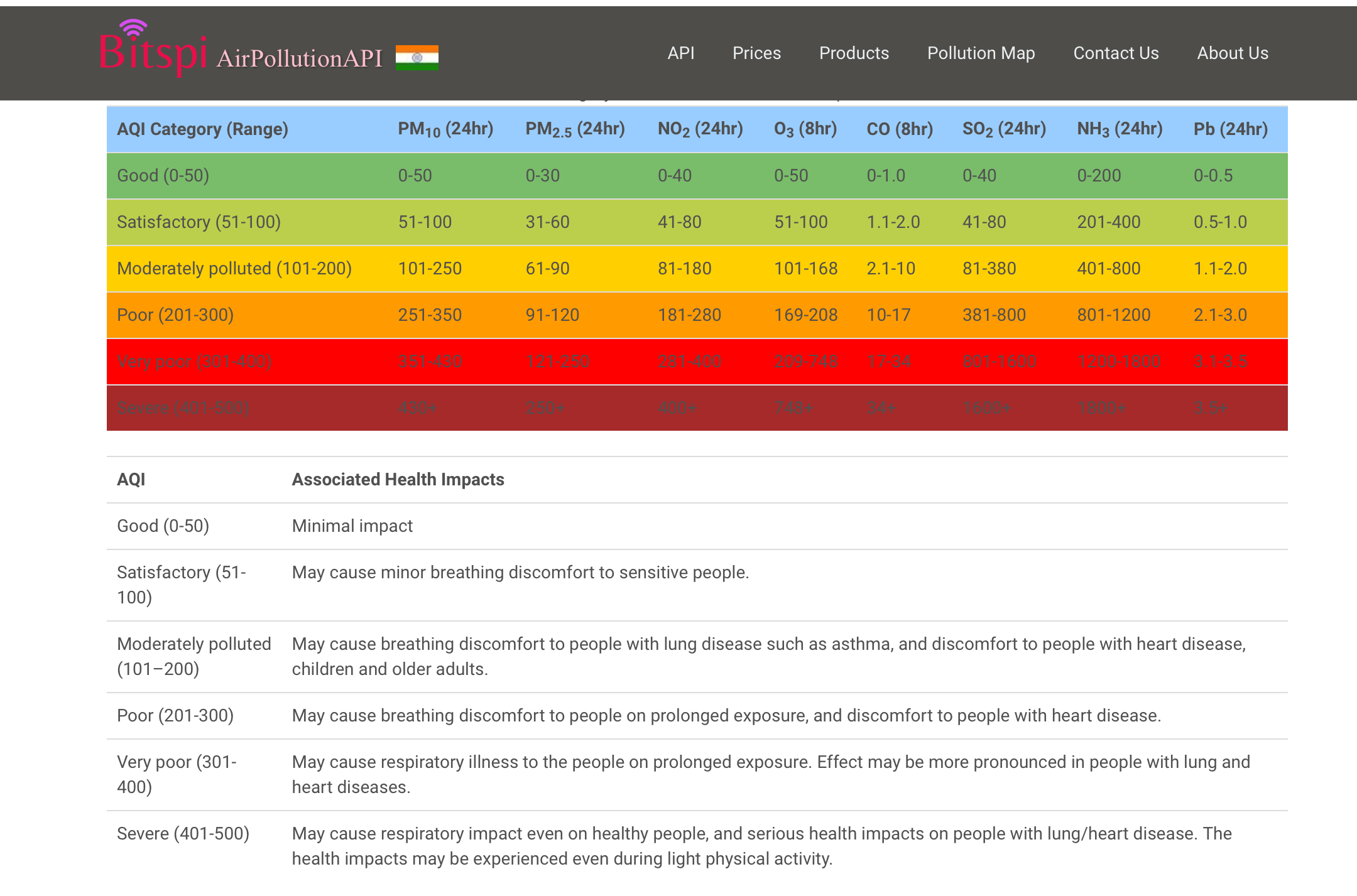The image size is (1357, 896).
Task: Open the About Us page
Action: point(1233,53)
